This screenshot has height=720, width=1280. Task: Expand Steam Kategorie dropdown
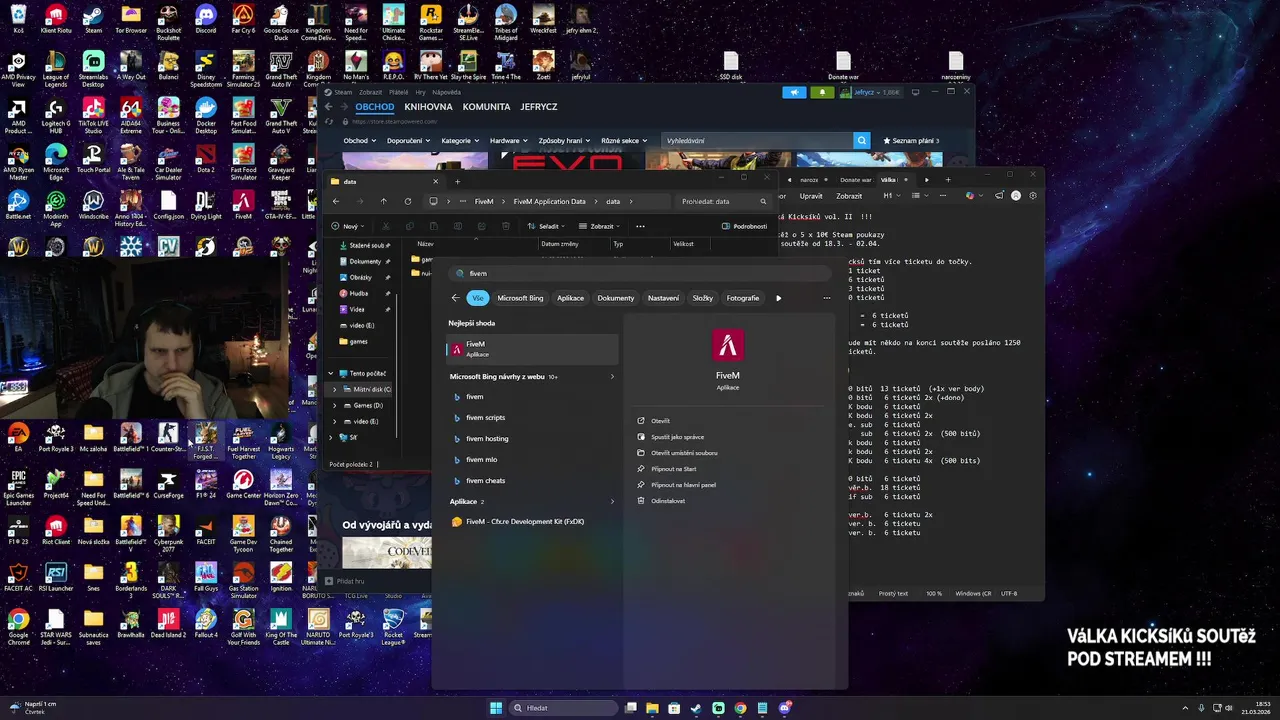459,141
